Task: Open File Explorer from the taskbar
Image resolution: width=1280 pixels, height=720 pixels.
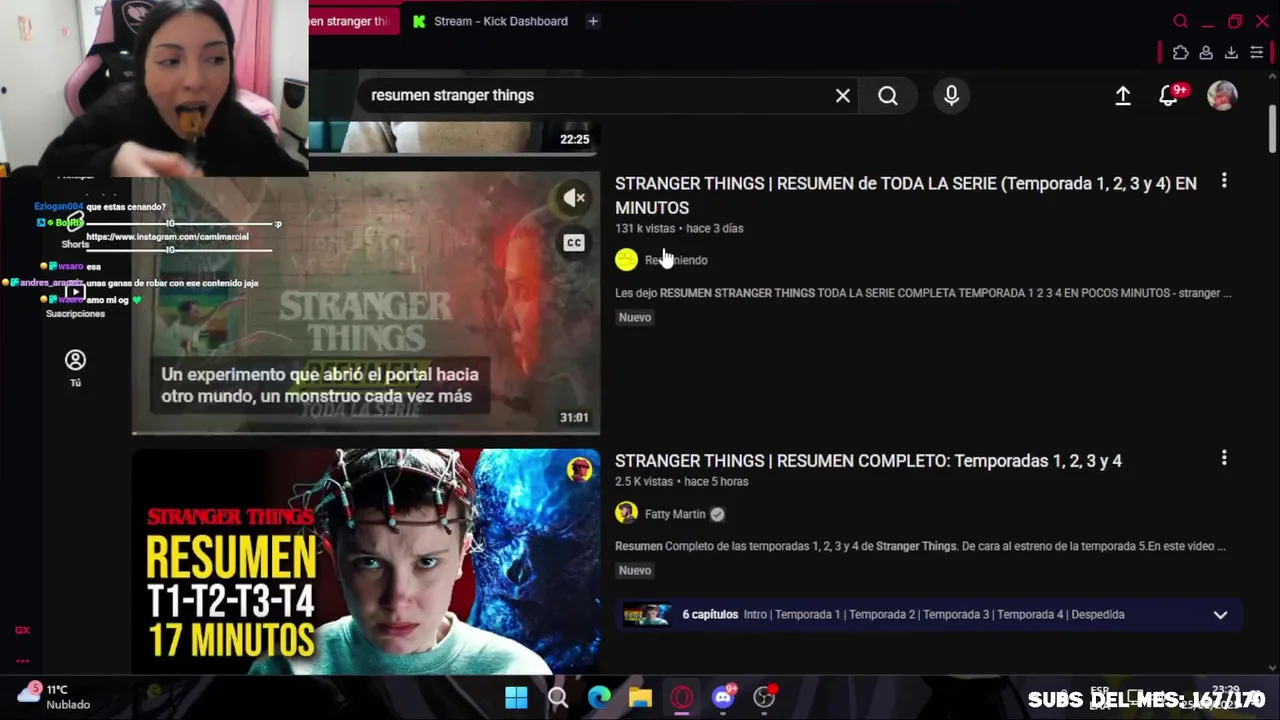Action: pos(640,697)
